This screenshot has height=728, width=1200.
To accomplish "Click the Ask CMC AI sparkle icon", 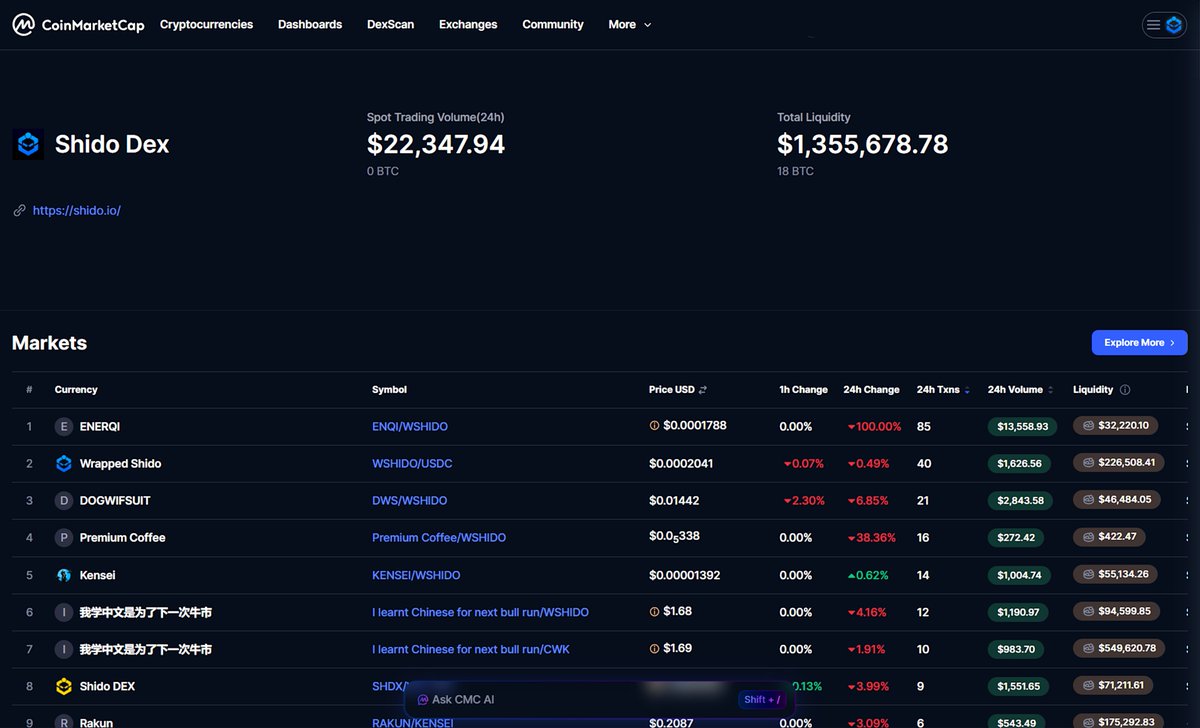I will tap(423, 700).
